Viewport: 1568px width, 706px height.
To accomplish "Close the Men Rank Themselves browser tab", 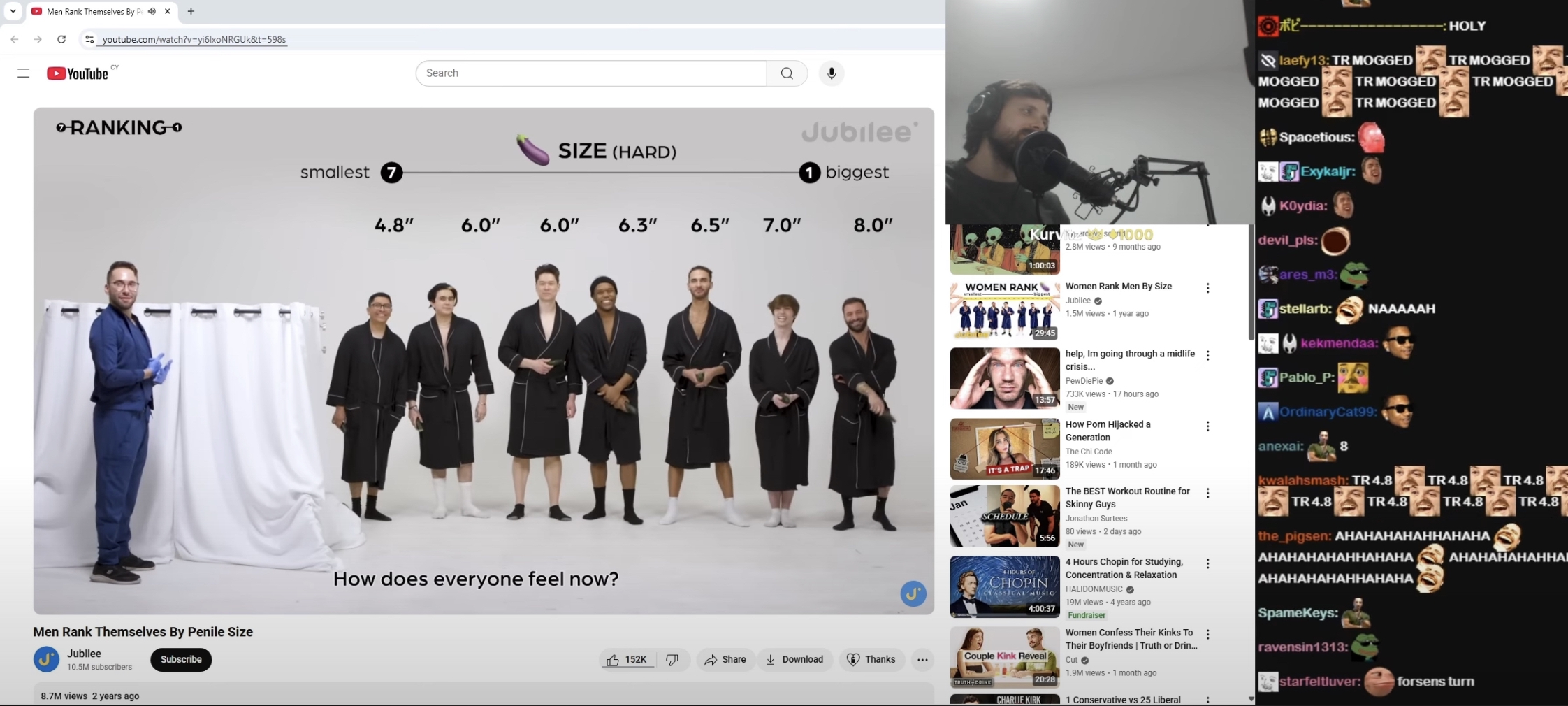I will 168,11.
